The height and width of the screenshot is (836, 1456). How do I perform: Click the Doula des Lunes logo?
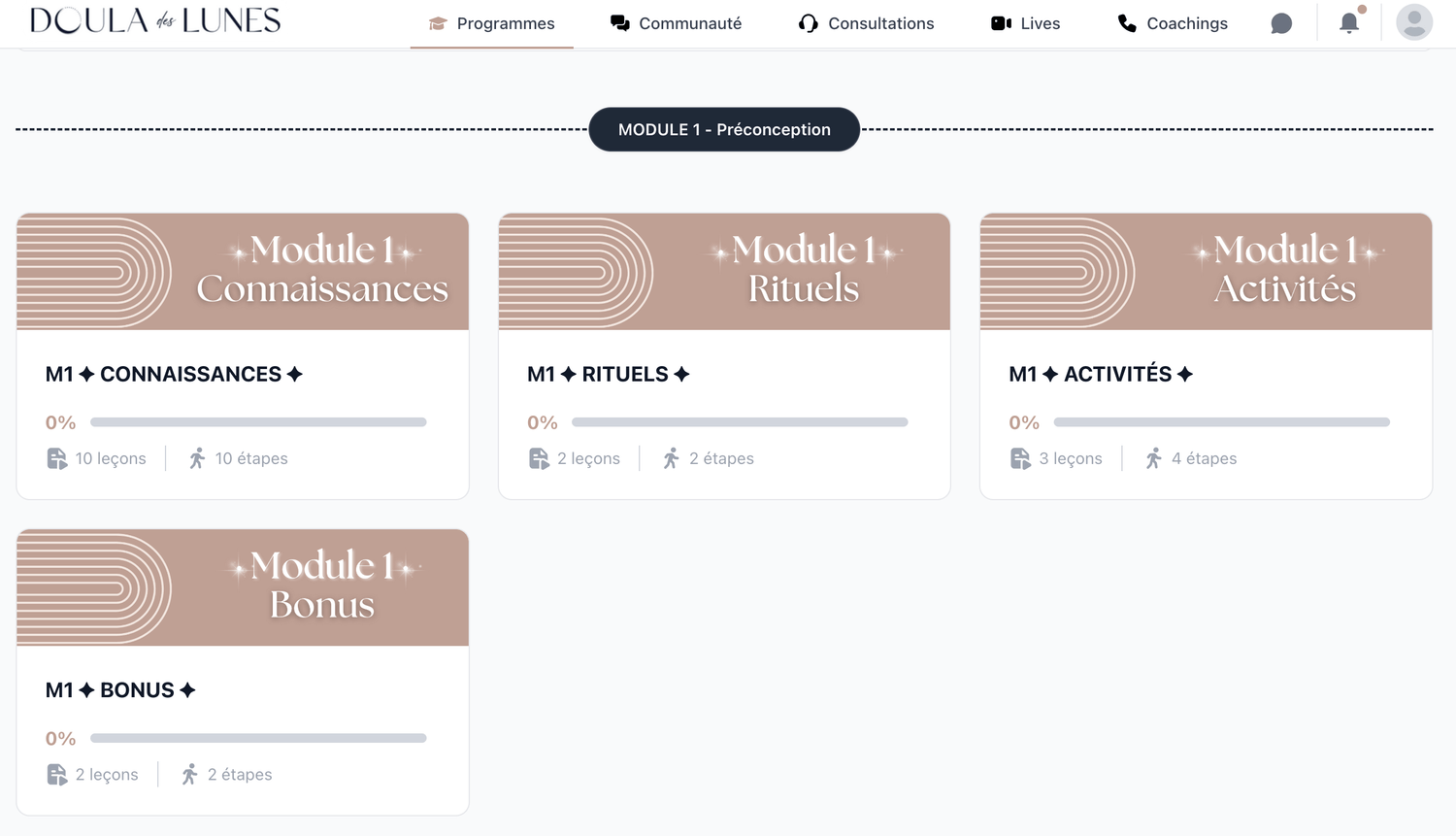point(155,20)
